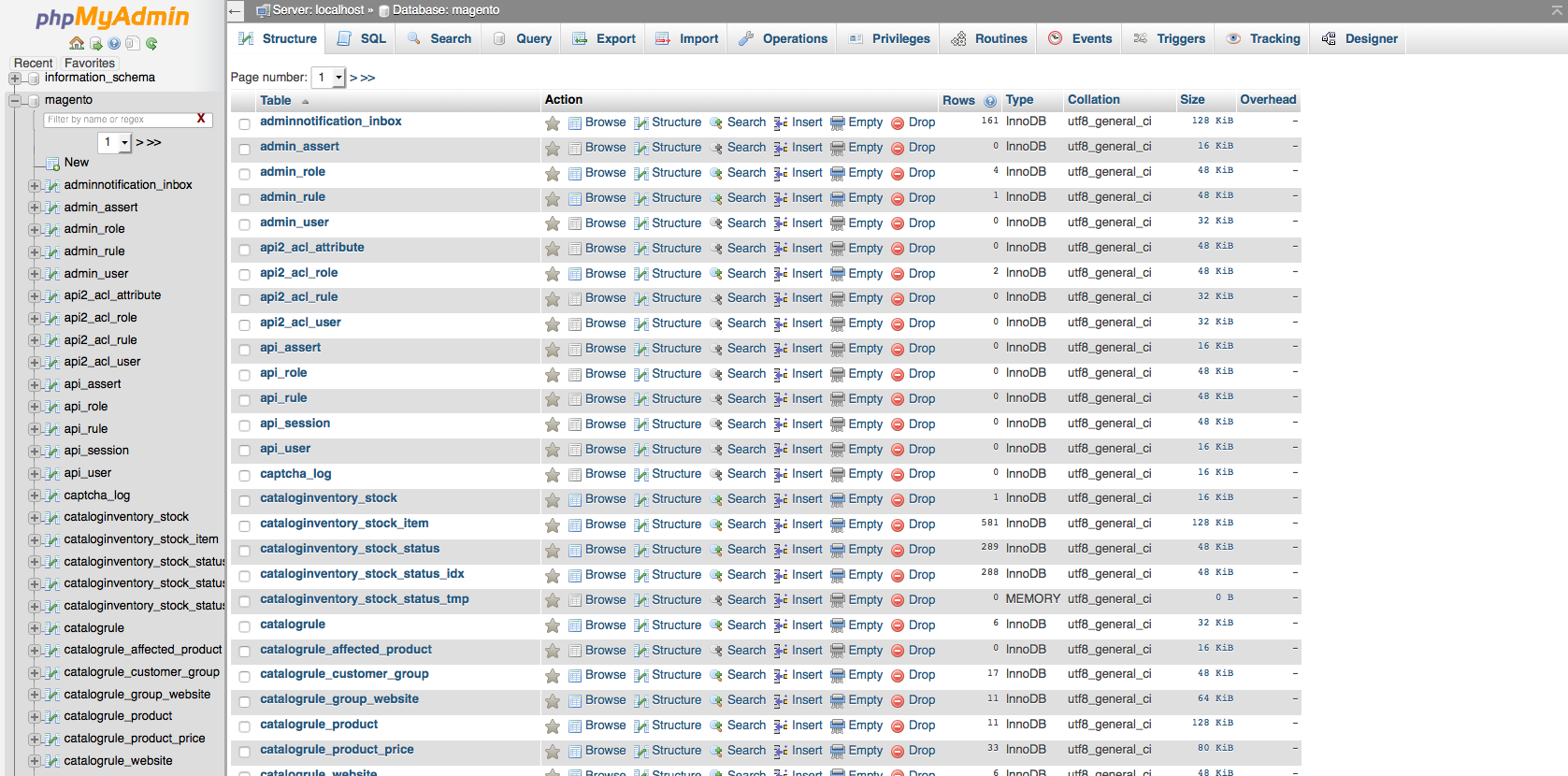The height and width of the screenshot is (776, 1568).
Task: Click the Drop icon for api_session table
Action: (898, 424)
